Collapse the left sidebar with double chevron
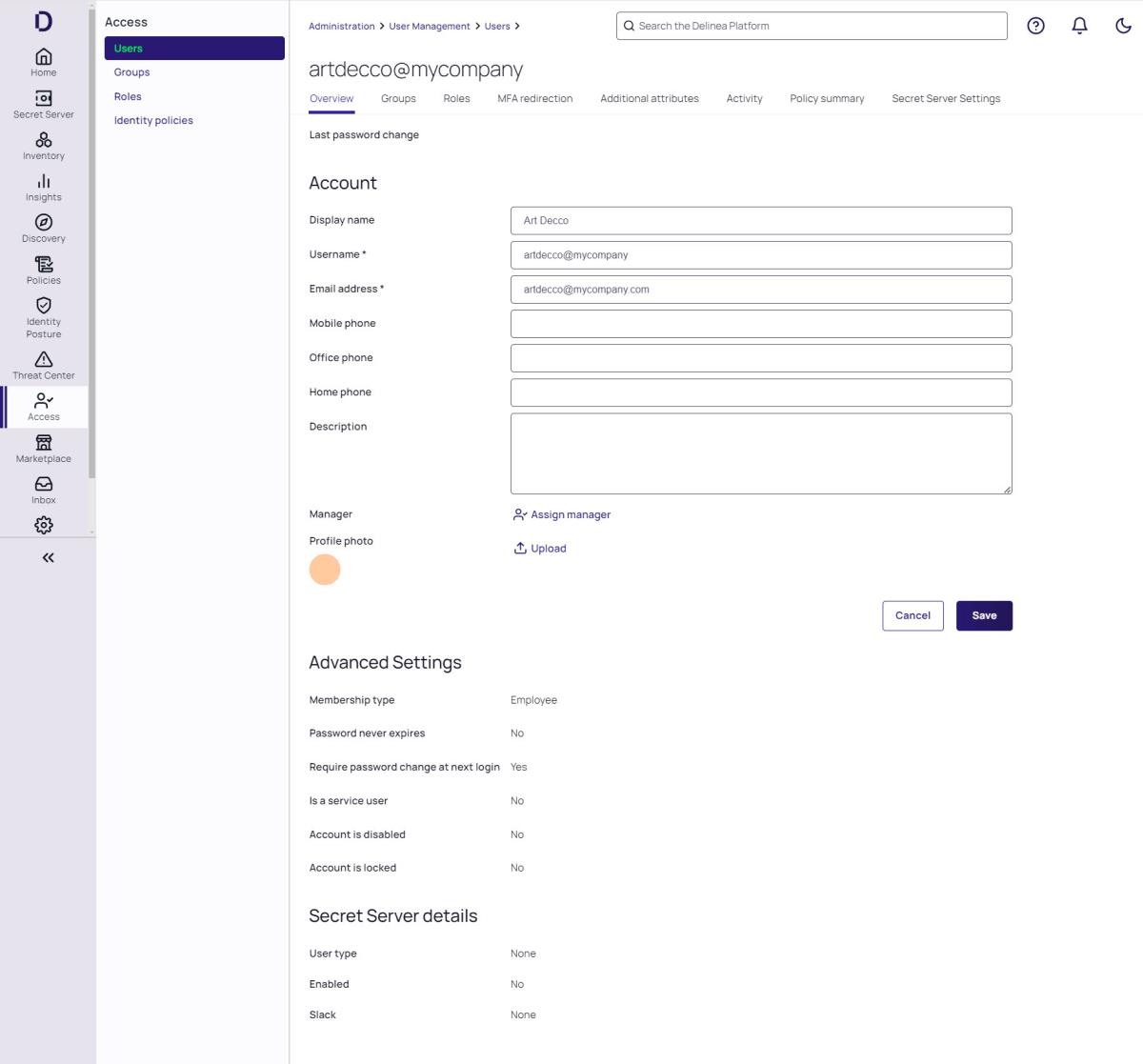This screenshot has height=1064, width=1143. point(48,558)
